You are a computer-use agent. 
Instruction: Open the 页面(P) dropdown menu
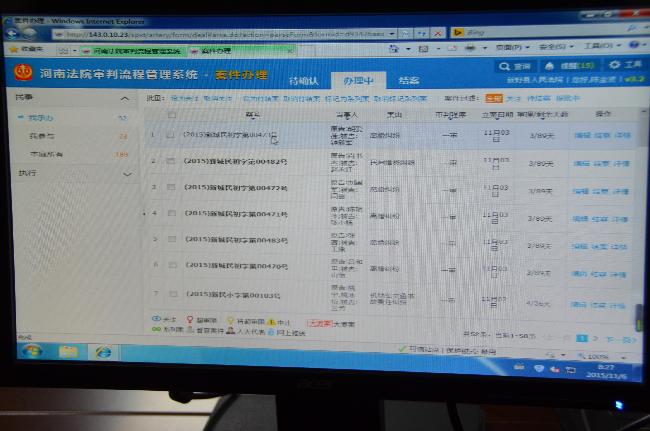(513, 47)
